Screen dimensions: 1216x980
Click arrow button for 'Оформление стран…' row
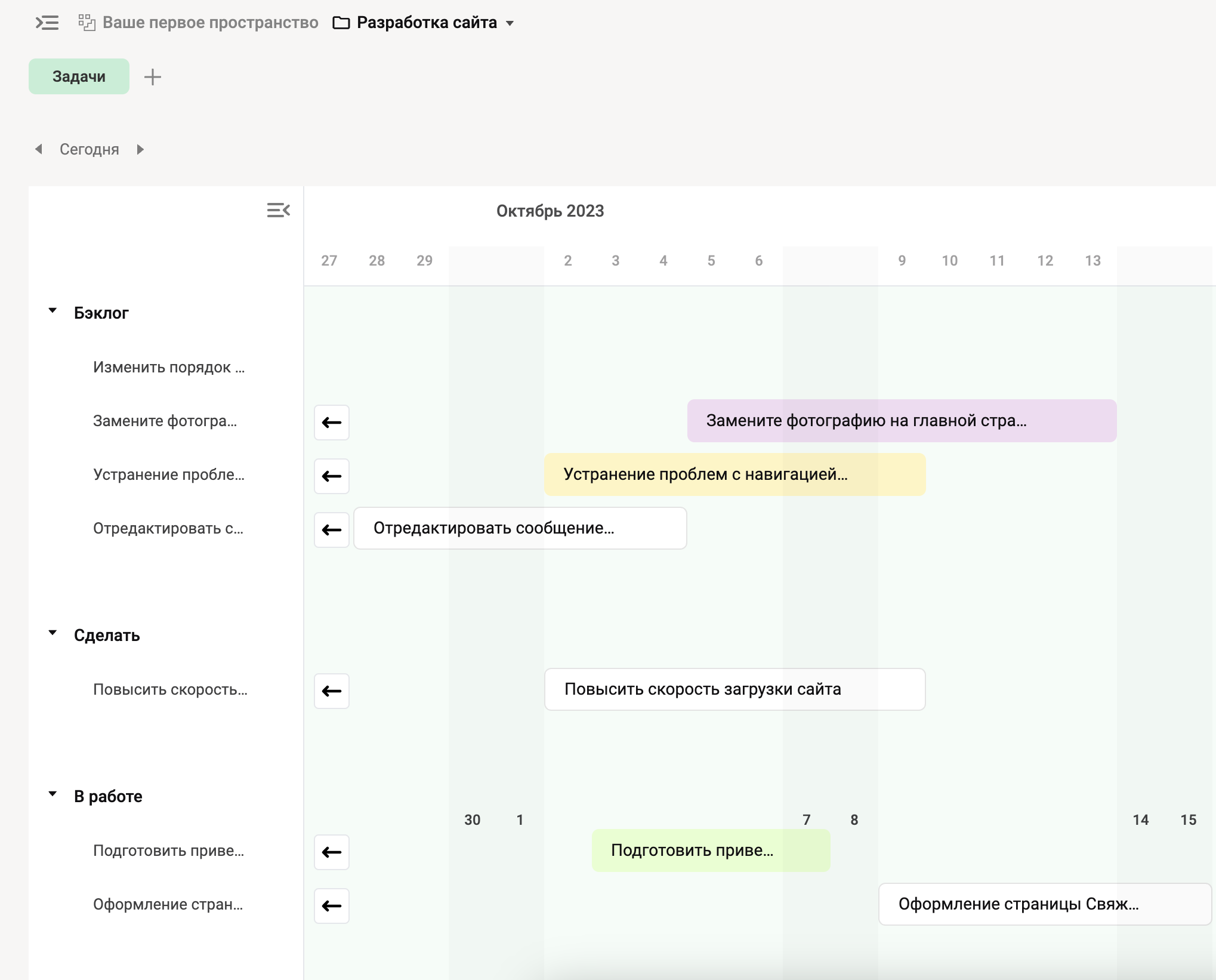click(332, 906)
